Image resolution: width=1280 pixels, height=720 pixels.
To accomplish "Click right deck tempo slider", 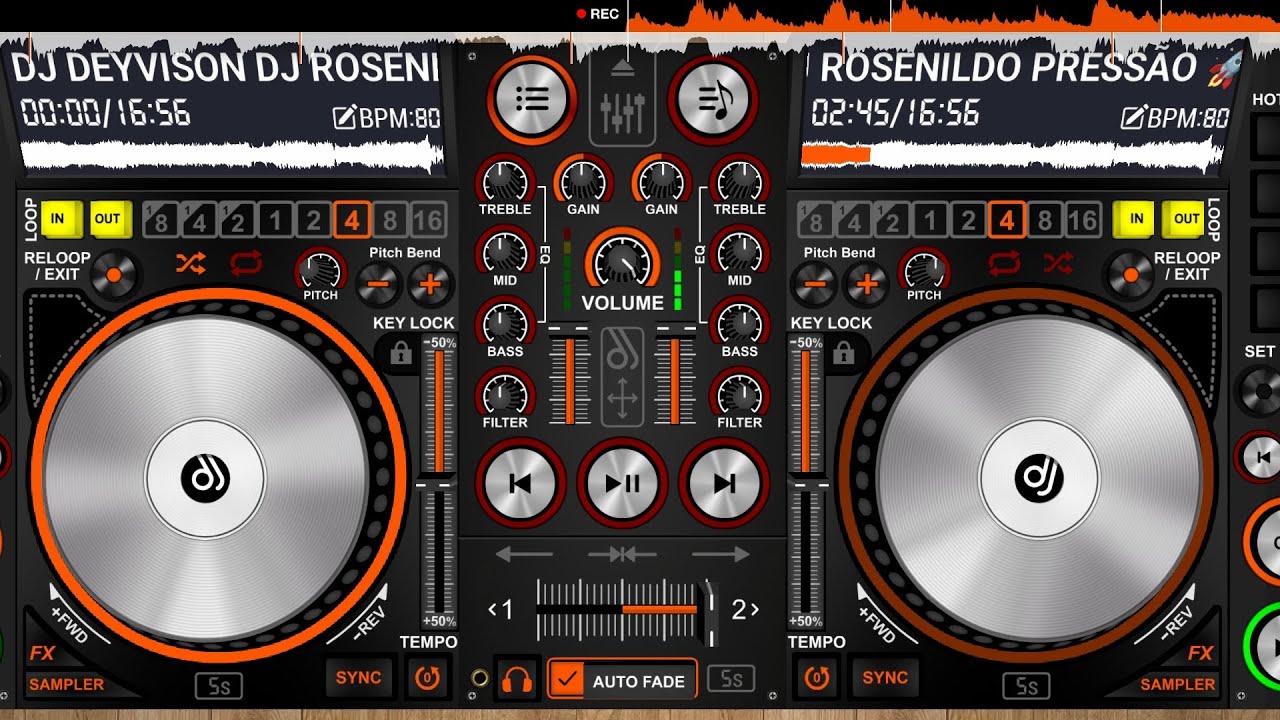I will 805,482.
